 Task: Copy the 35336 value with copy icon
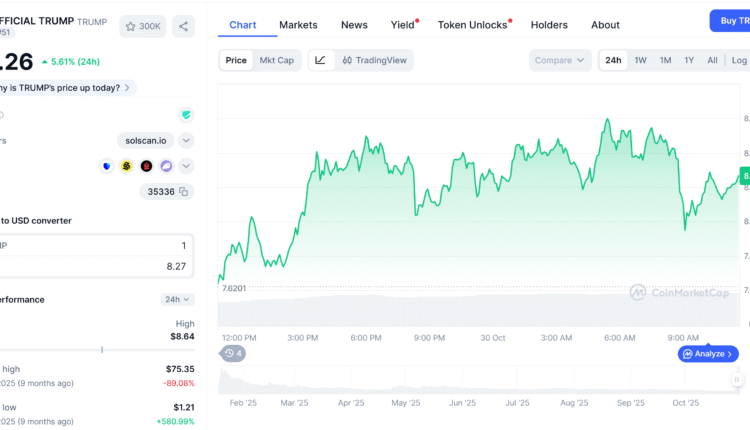tap(183, 191)
